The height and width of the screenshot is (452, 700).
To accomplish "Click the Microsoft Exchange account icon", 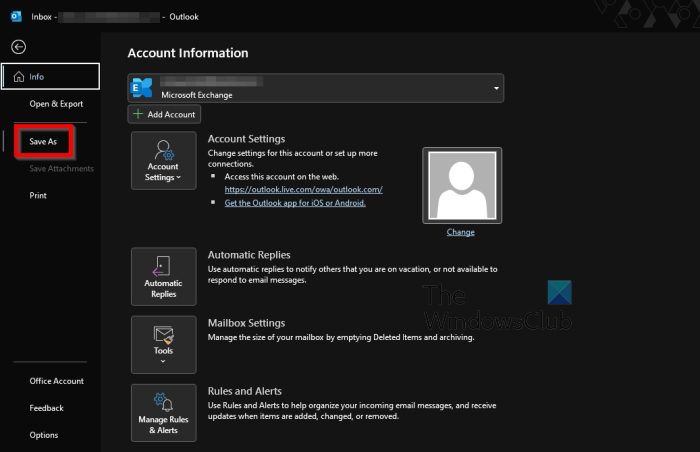I will coord(142,88).
